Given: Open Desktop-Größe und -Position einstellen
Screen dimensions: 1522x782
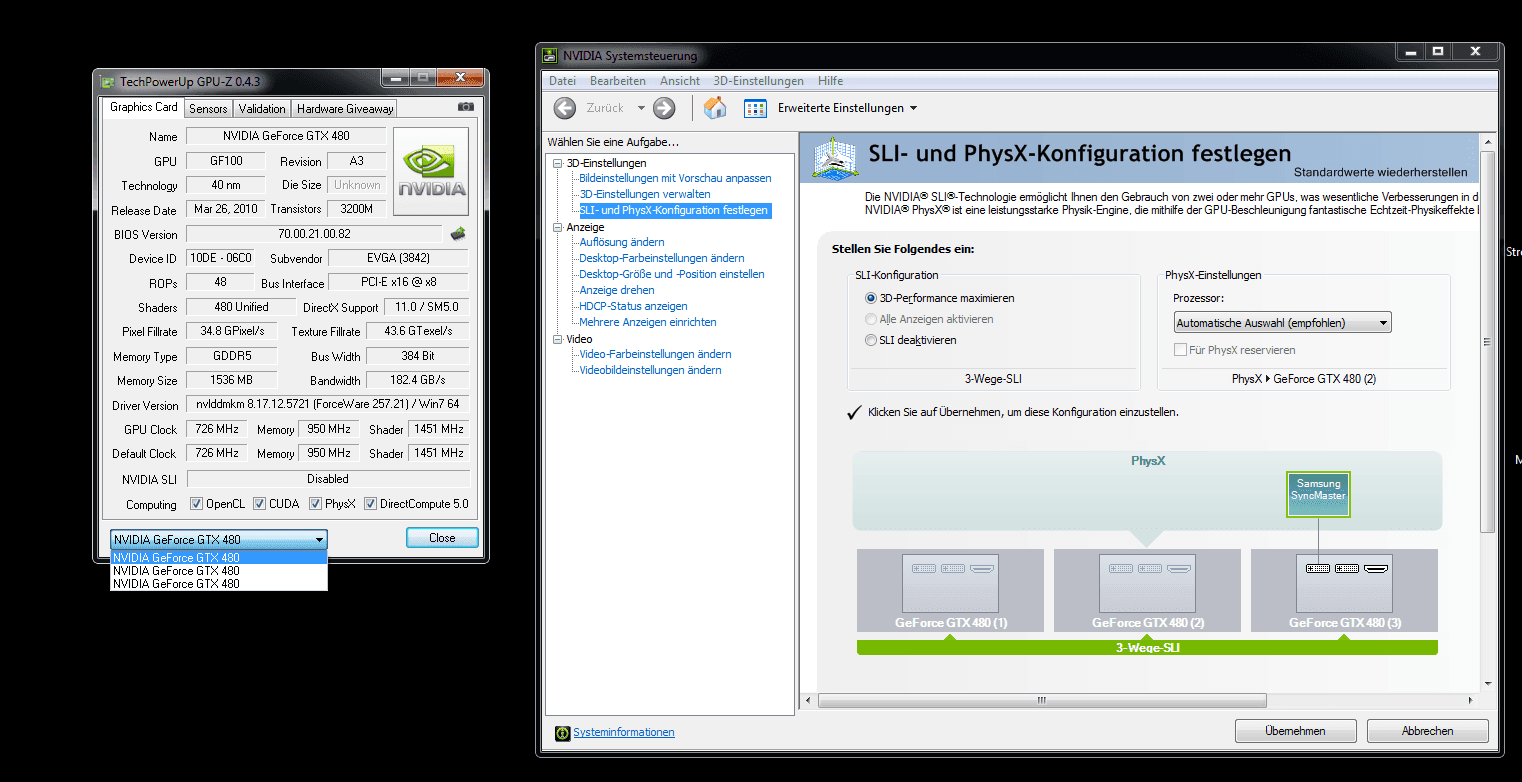Looking at the screenshot, I should coord(672,274).
